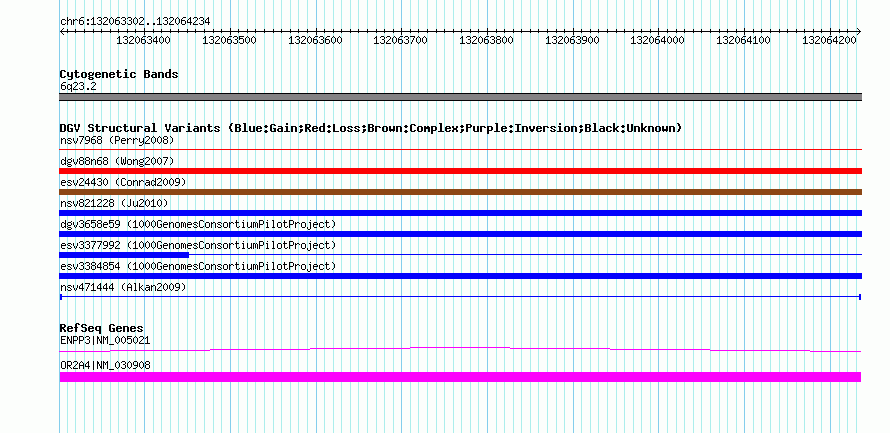The image size is (890, 433).
Task: Select the Cytogenetic Bands track title
Action: (119, 74)
